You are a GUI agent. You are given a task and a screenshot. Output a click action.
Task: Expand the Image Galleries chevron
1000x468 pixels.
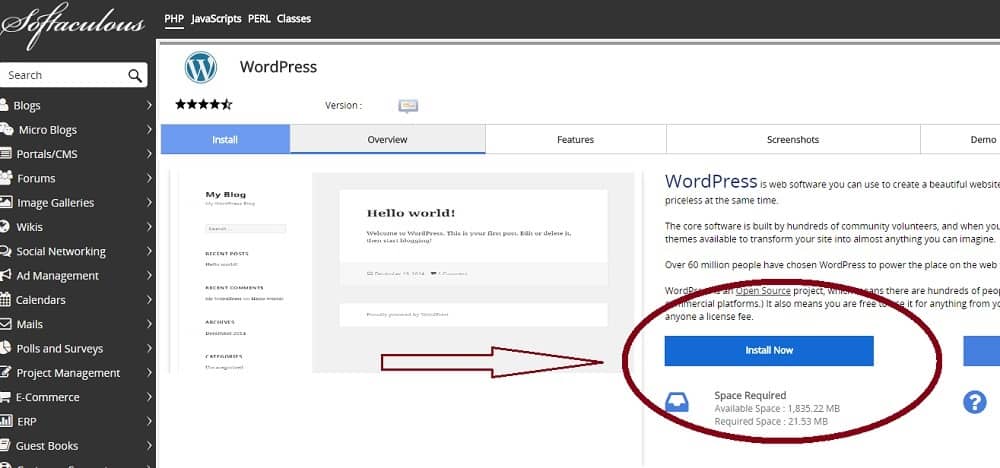149,202
